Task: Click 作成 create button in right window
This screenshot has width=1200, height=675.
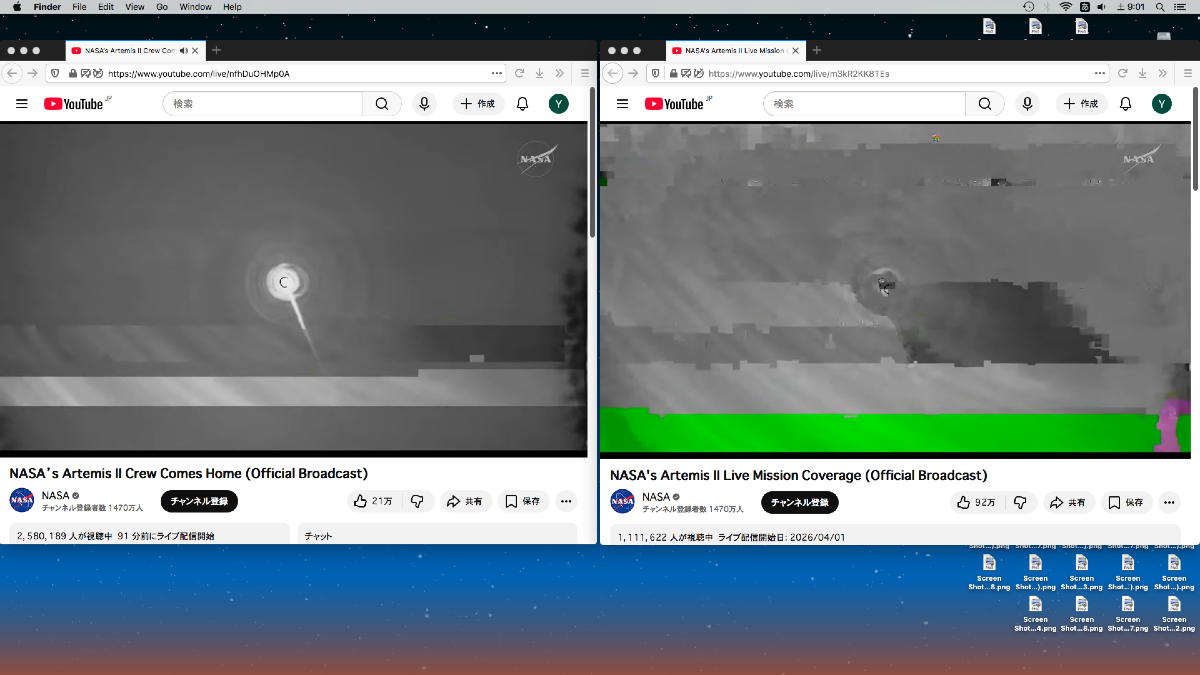Action: pos(1081,104)
